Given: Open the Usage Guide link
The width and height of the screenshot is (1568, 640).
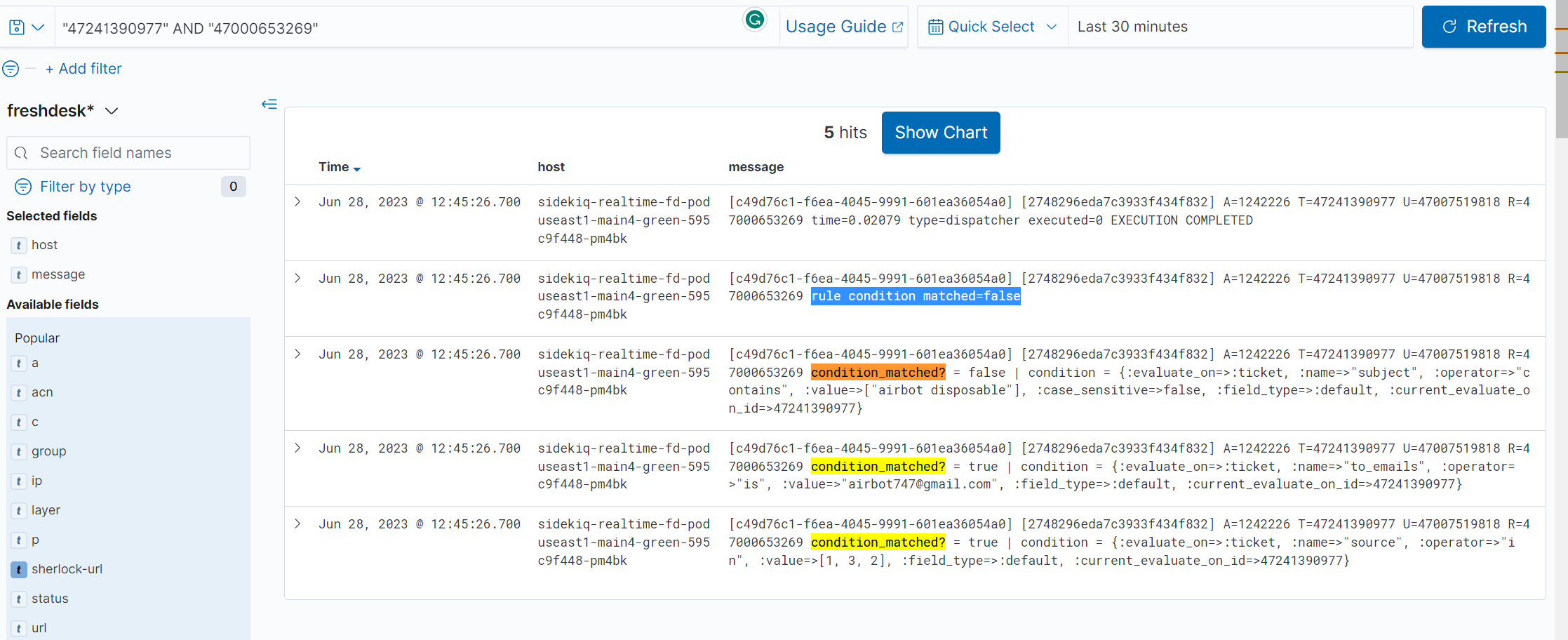Looking at the screenshot, I should pyautogui.click(x=844, y=27).
